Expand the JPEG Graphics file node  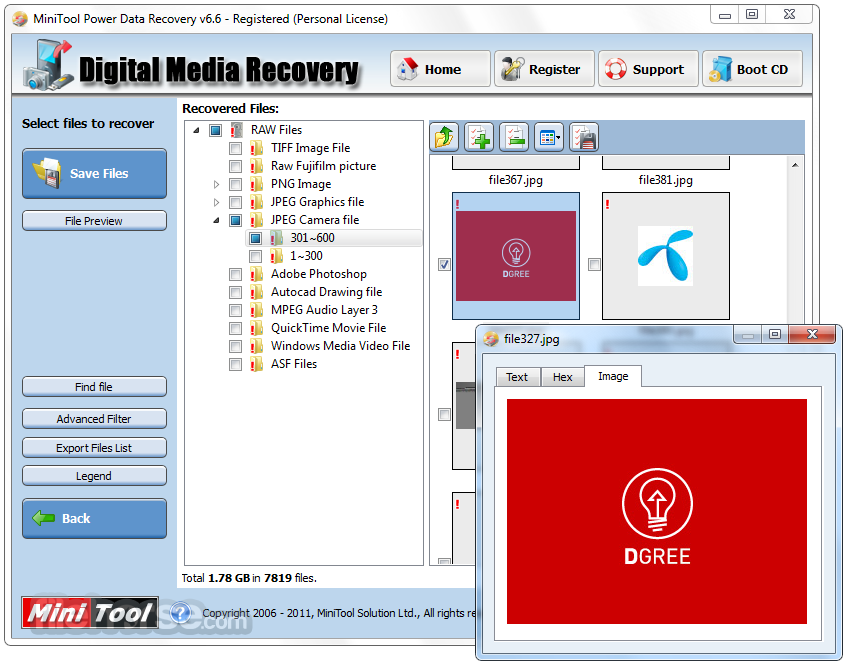pos(217,202)
